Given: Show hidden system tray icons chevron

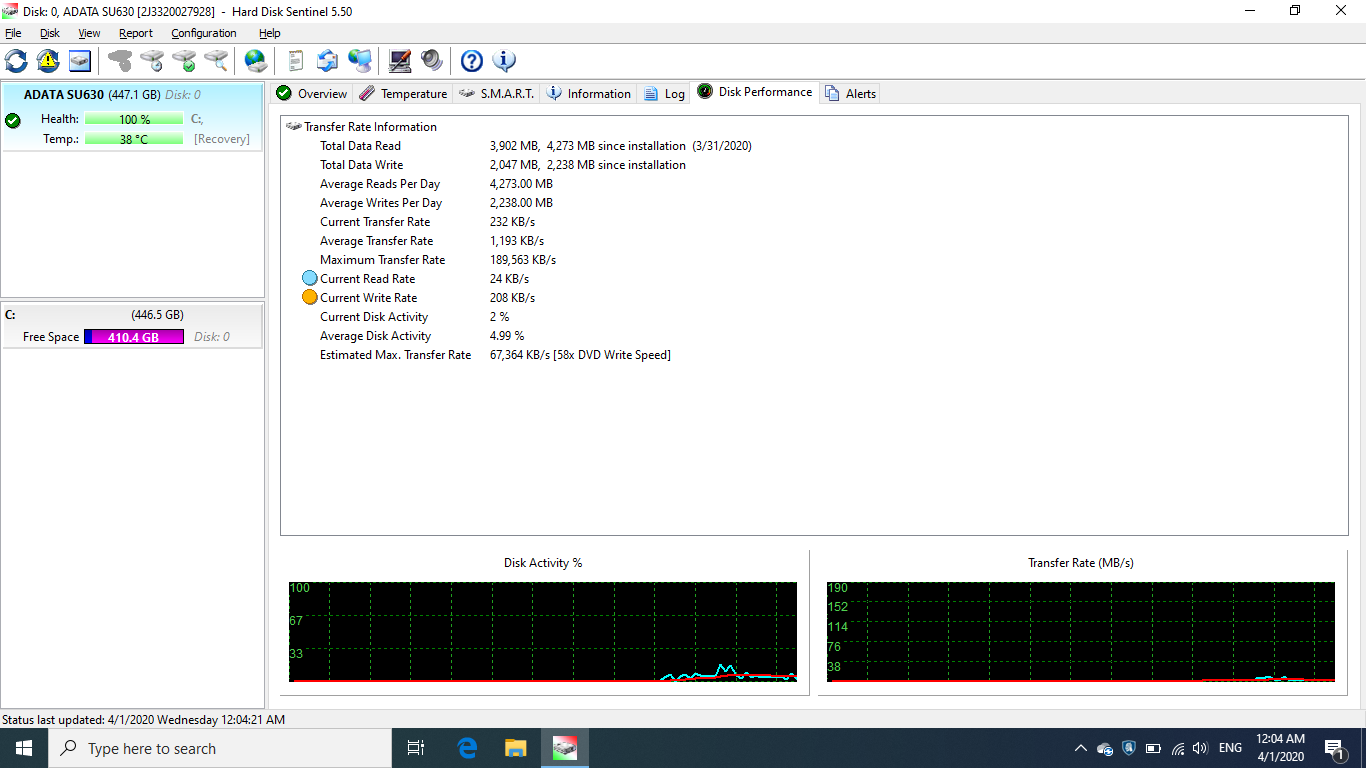Looking at the screenshot, I should click(x=1080, y=748).
